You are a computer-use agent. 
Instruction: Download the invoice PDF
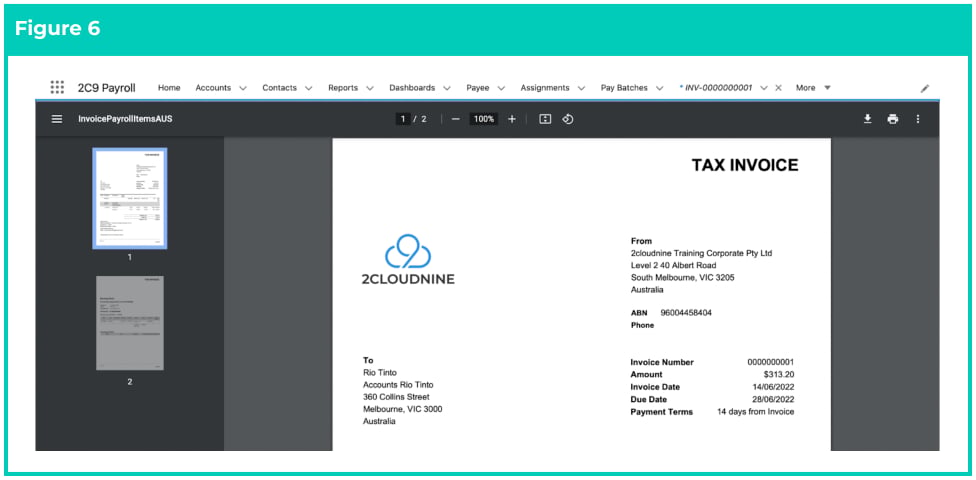coord(867,119)
